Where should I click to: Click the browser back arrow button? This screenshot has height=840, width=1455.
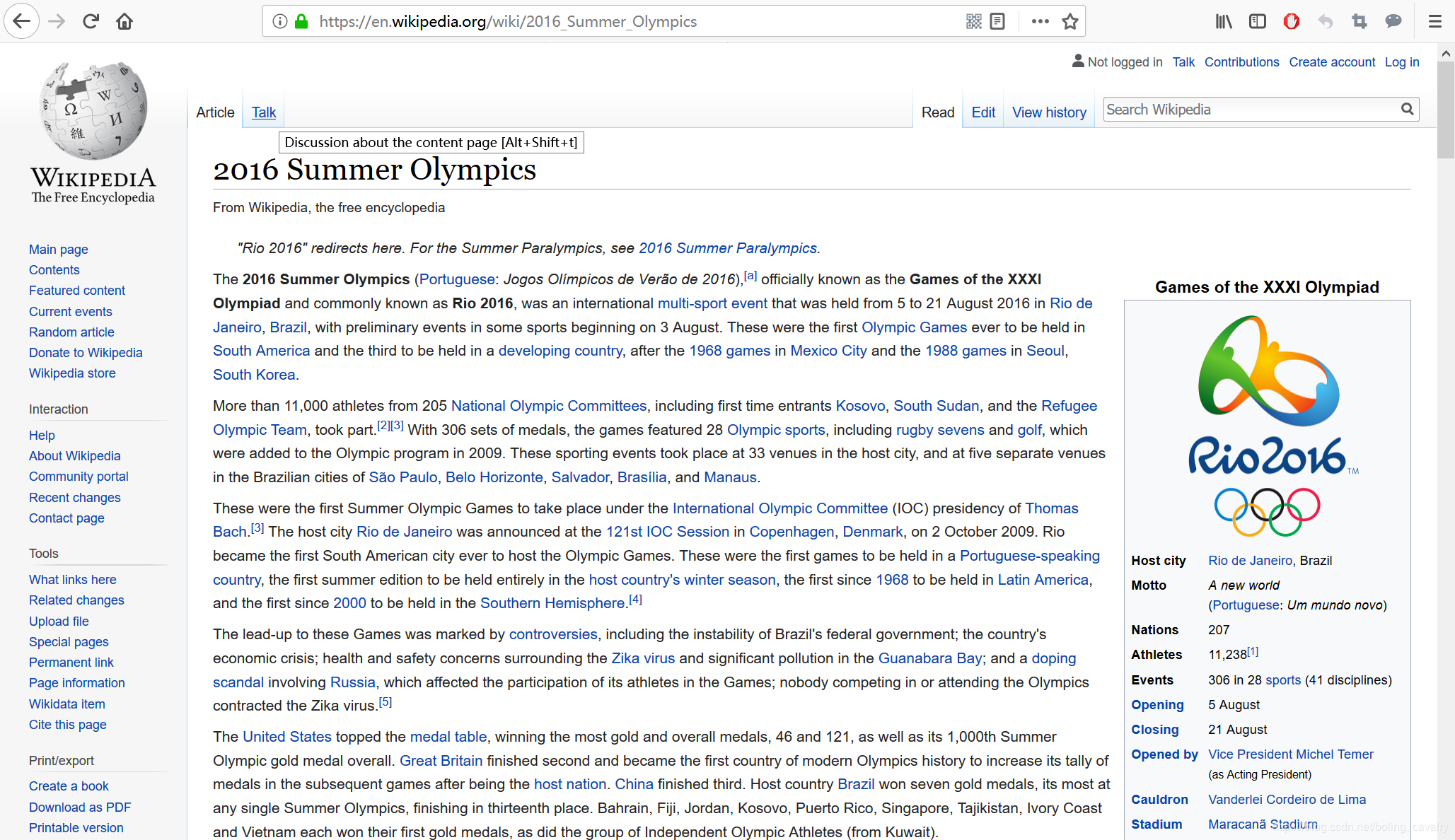(21, 21)
